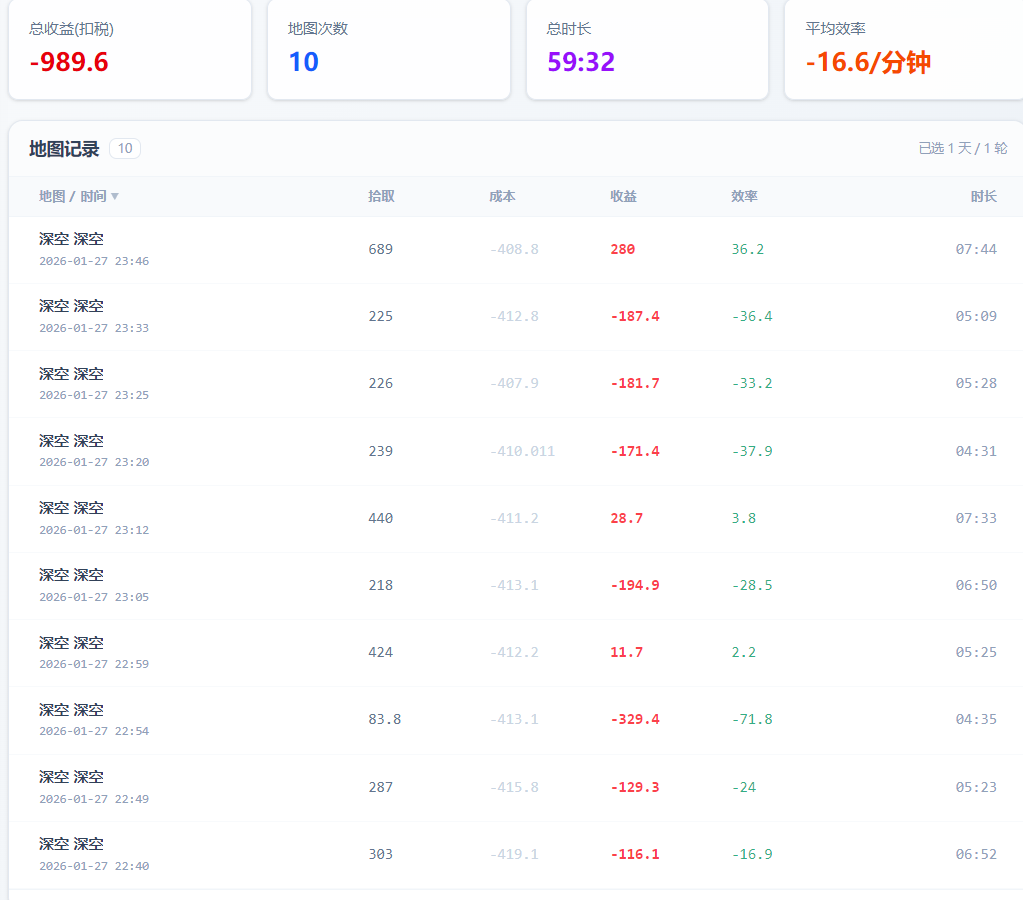Viewport: 1023px width, 900px height.
Task: Select the record with 83.8 pickup
Action: pyautogui.click(x=384, y=719)
